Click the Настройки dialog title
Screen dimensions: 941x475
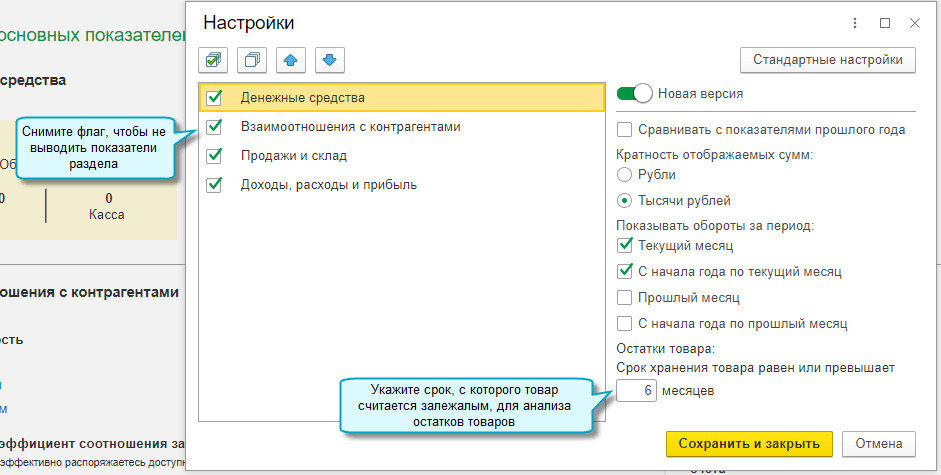tap(248, 23)
